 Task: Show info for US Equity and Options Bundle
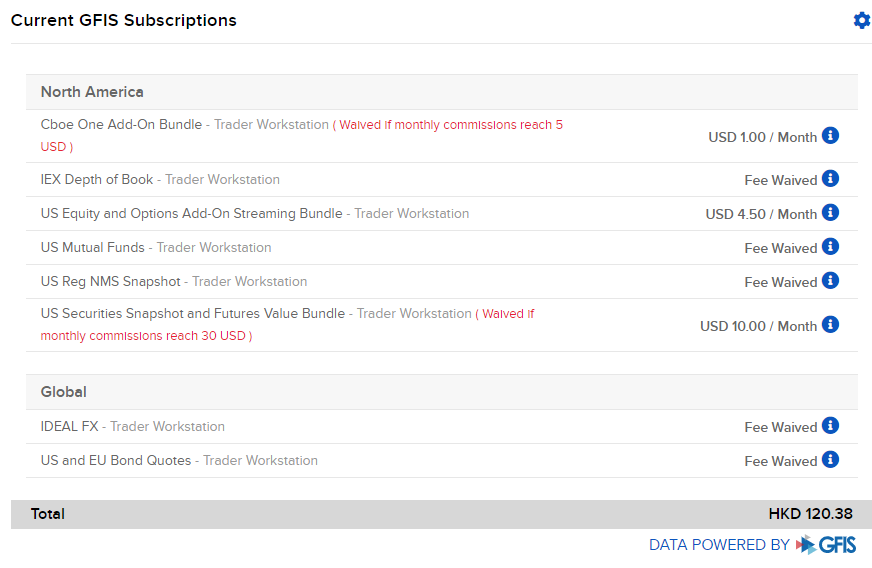[830, 213]
